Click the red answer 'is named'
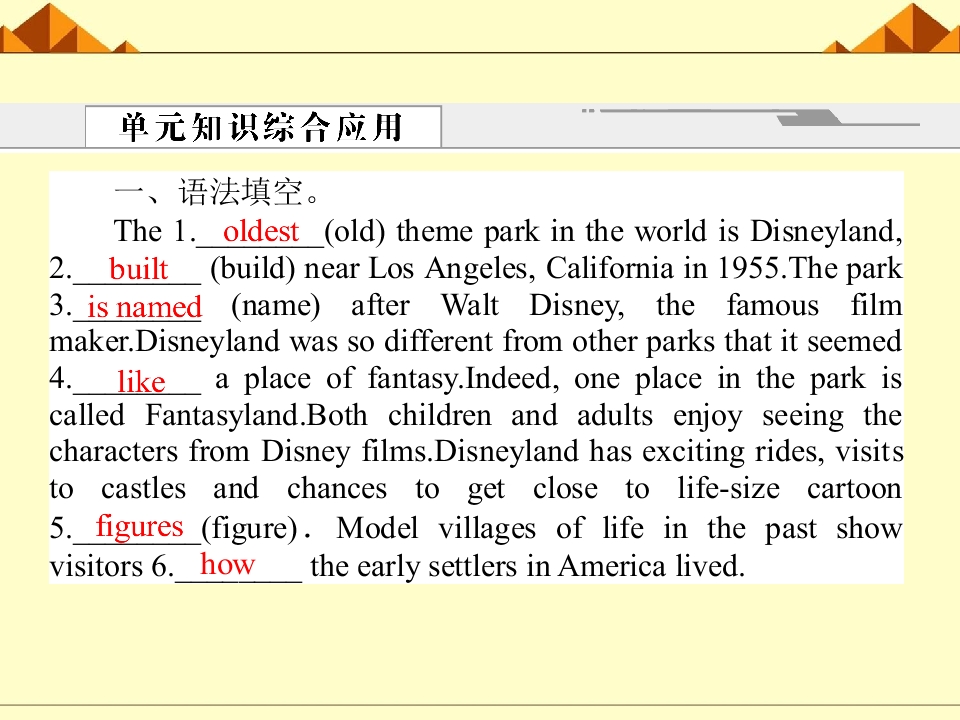Screen dimensions: 960x720 point(144,306)
